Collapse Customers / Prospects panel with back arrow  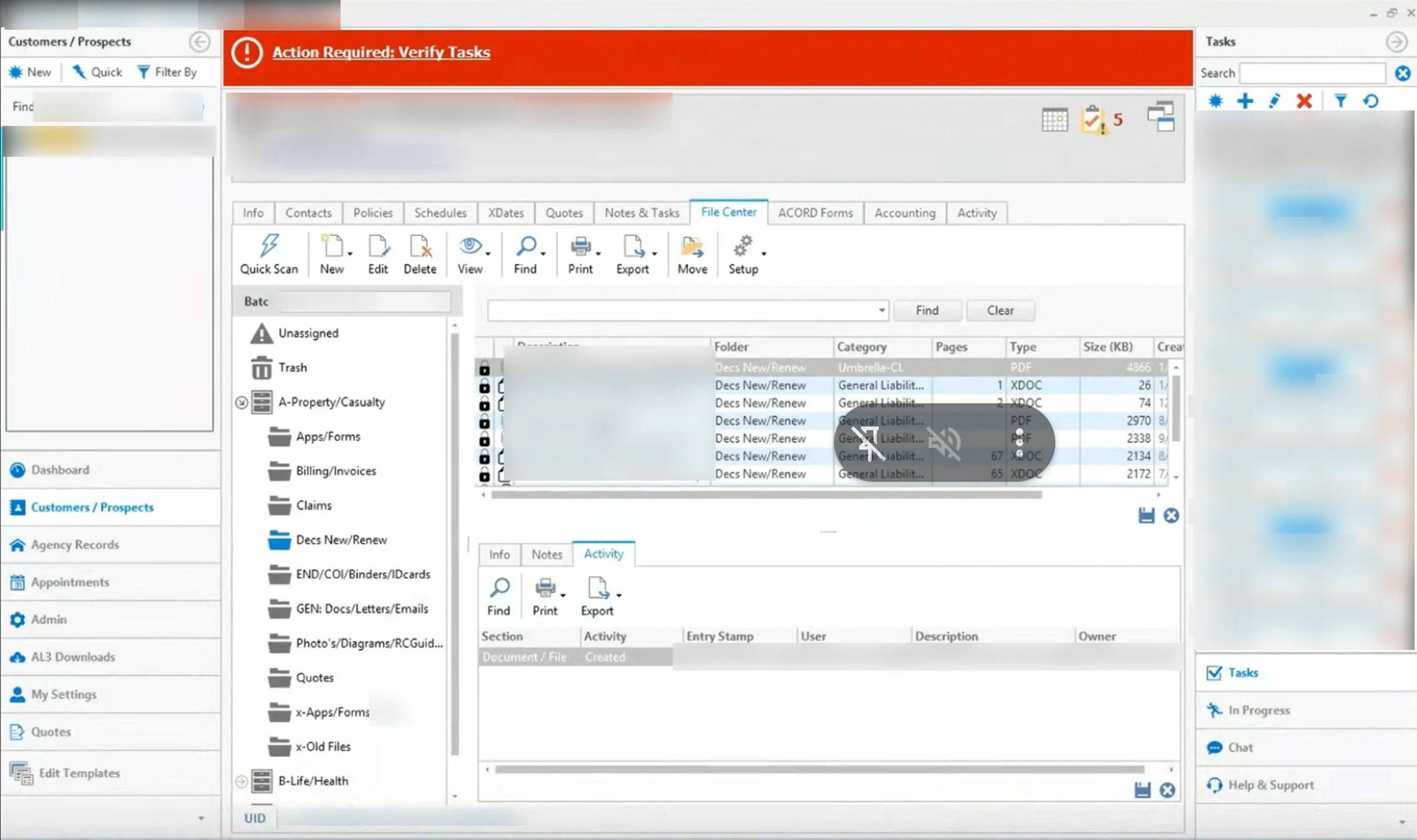200,42
